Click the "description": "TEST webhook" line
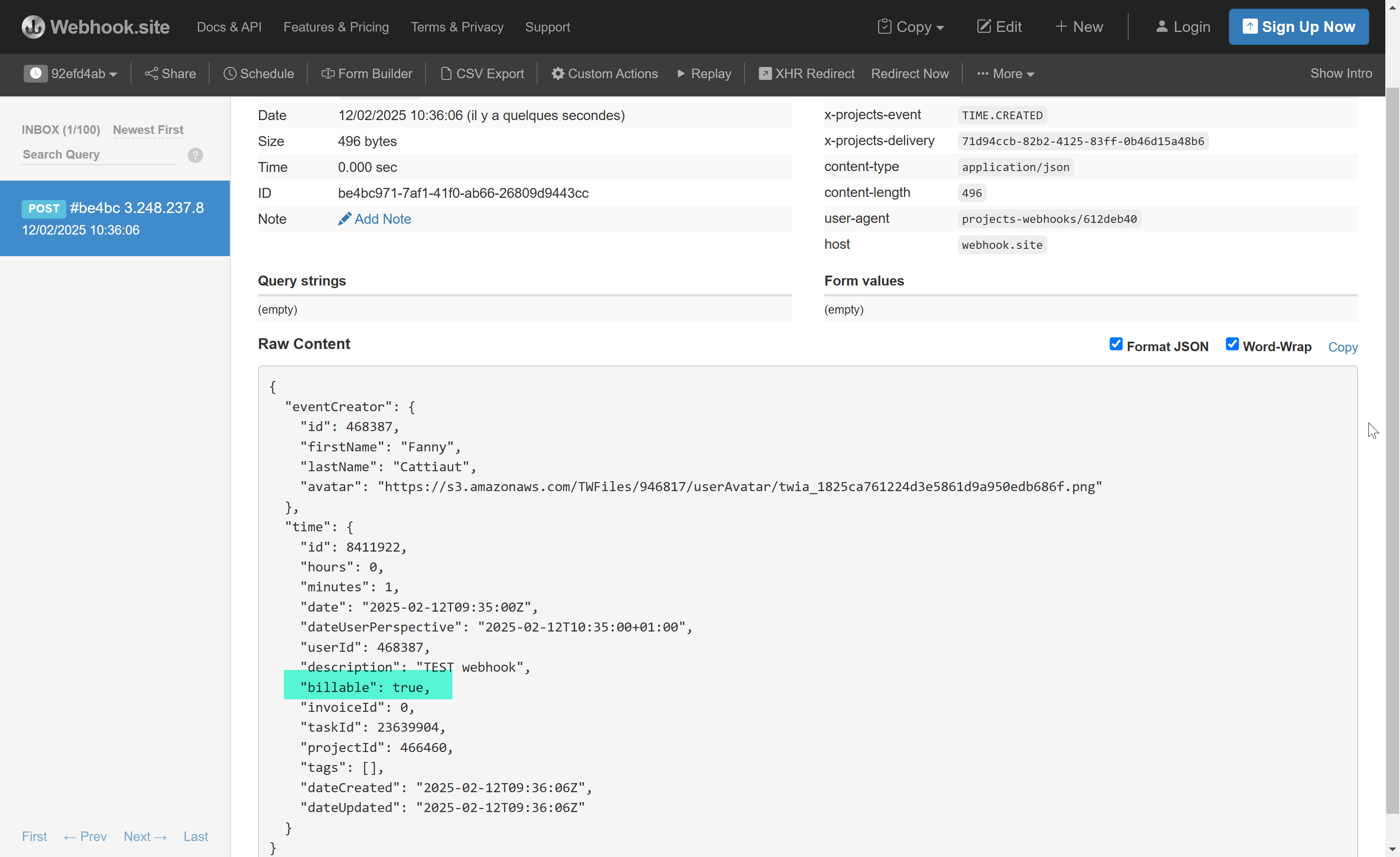The width and height of the screenshot is (1400, 857). pyautogui.click(x=415, y=667)
